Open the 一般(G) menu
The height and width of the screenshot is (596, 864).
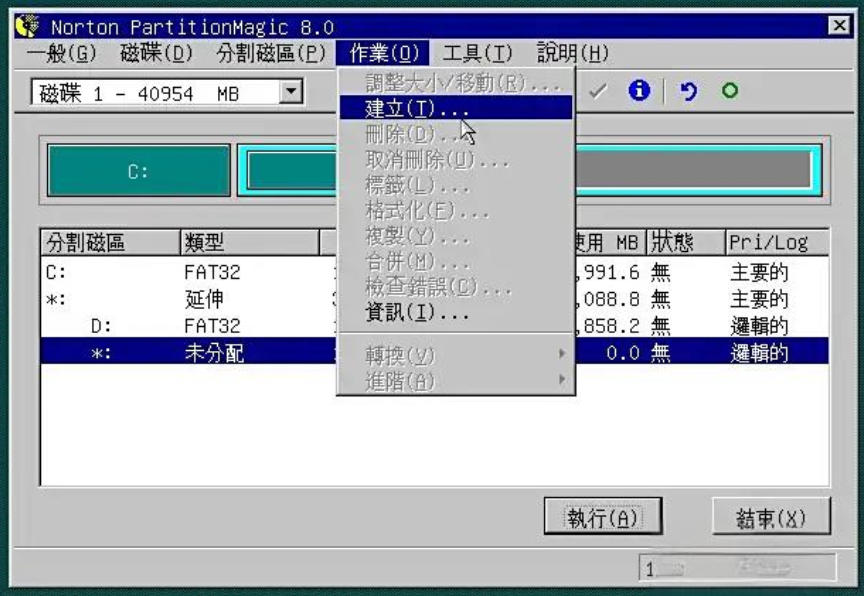tap(61, 53)
